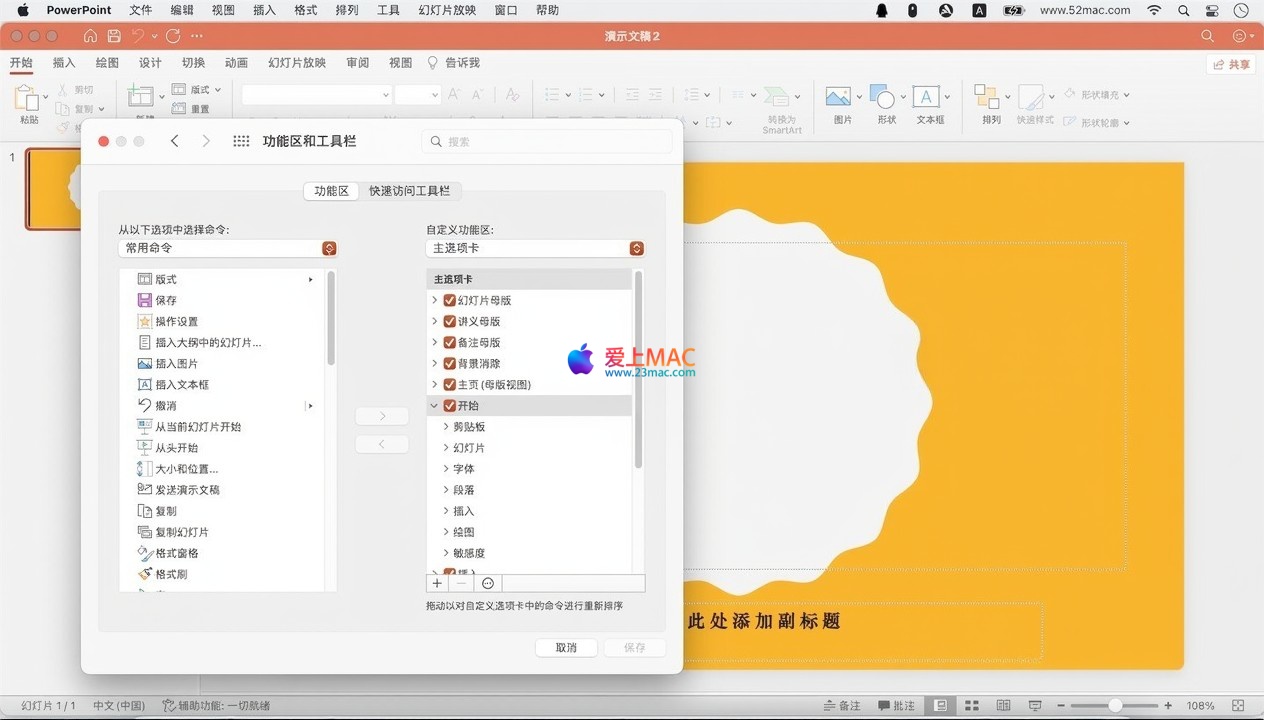
Task: Uncheck the 背景消除 checkbox
Action: click(450, 364)
